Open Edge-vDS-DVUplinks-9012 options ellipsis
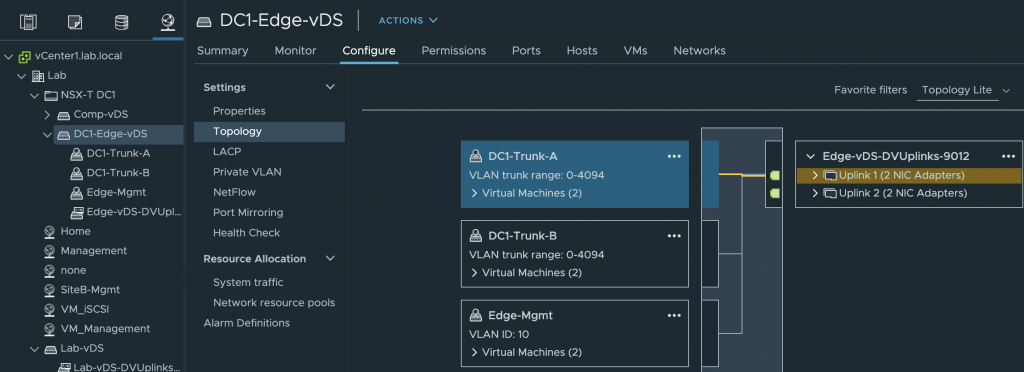The width and height of the screenshot is (1024, 372). point(1008,157)
